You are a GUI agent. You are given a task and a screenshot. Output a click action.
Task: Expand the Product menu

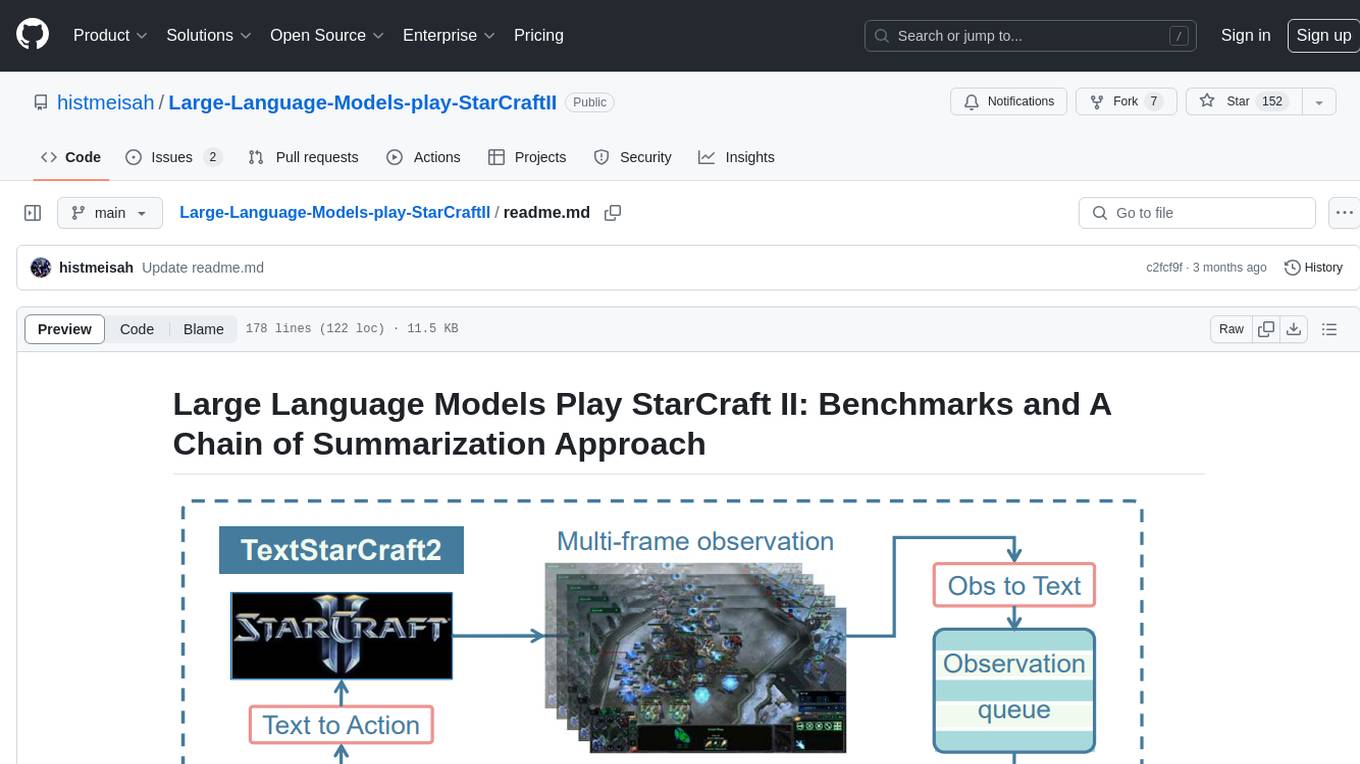point(110,35)
